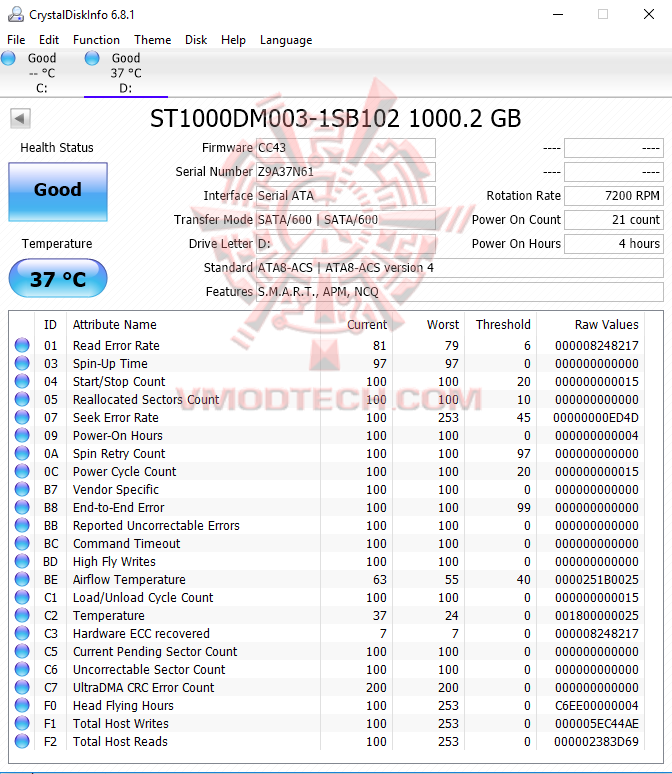
Task: Click the status orb for Total Host Writes
Action: click(22, 724)
